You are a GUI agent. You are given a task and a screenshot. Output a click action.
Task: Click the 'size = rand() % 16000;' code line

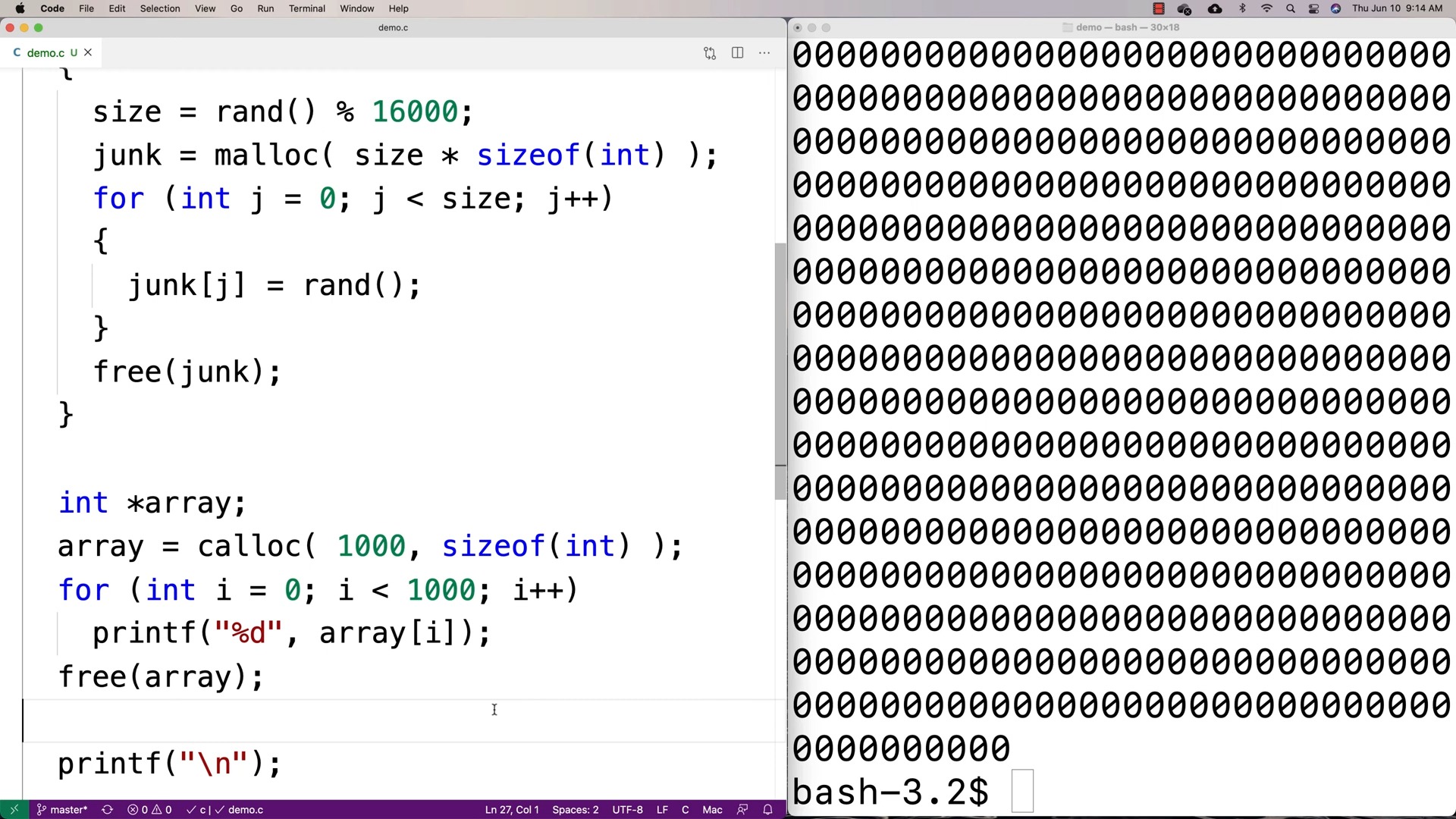pos(284,111)
